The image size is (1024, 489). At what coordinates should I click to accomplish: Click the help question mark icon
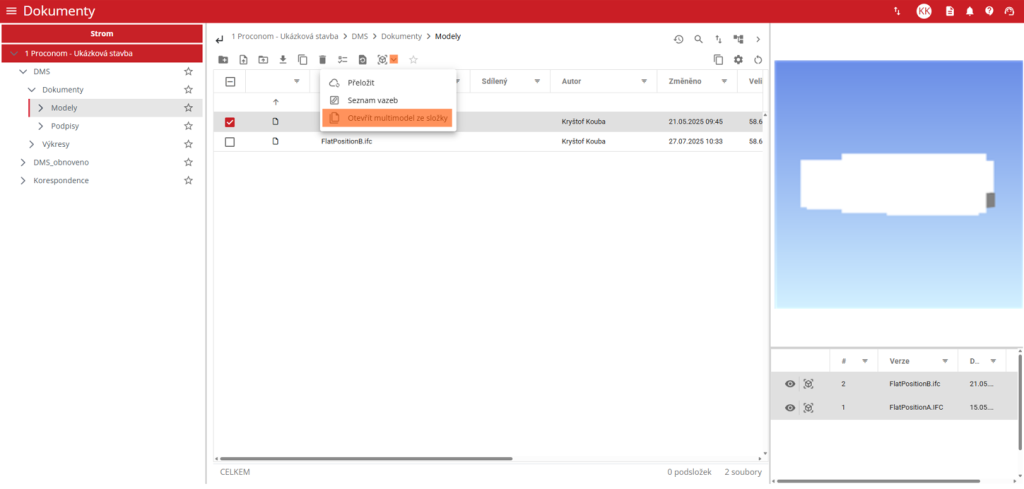(x=988, y=11)
